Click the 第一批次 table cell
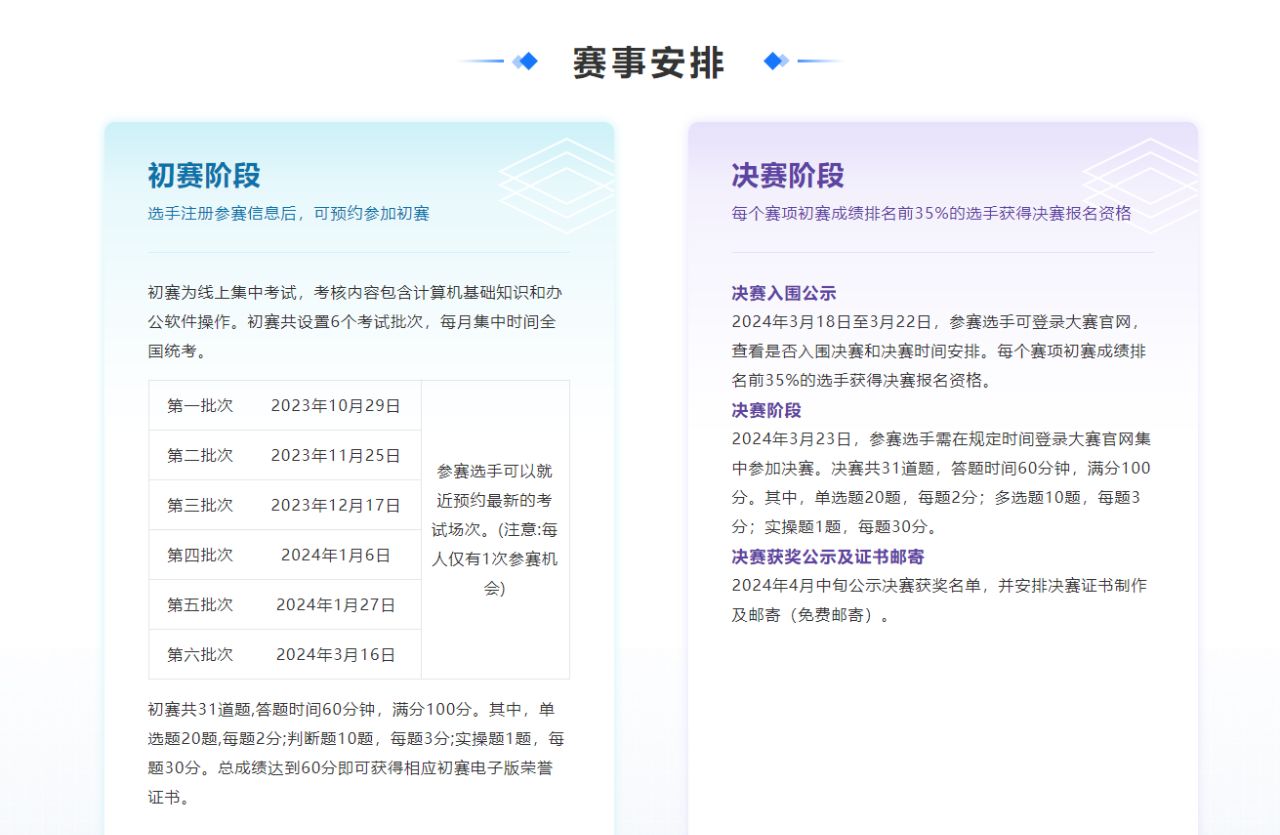The width and height of the screenshot is (1280, 835). [x=200, y=406]
